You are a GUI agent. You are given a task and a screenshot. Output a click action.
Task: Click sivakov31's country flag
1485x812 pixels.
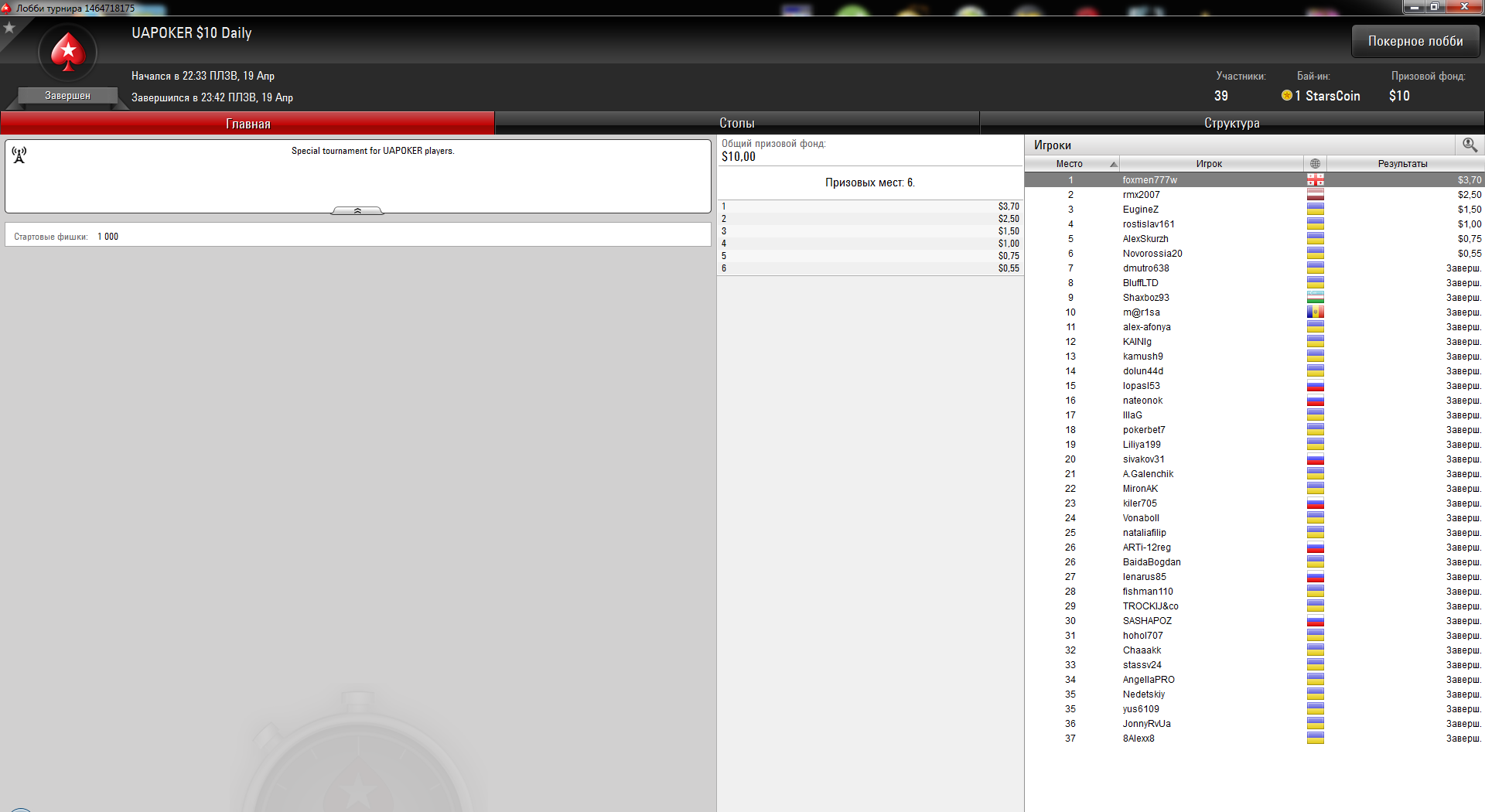point(1315,459)
